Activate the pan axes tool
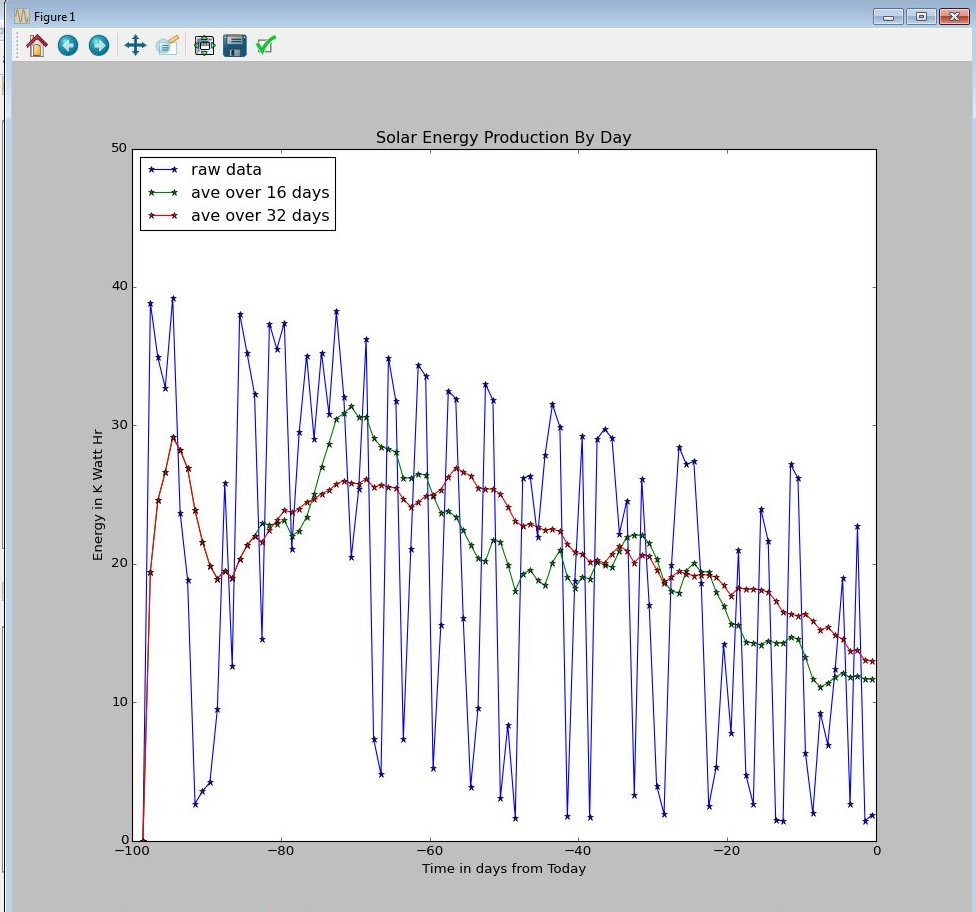The width and height of the screenshot is (976, 912). (135, 45)
